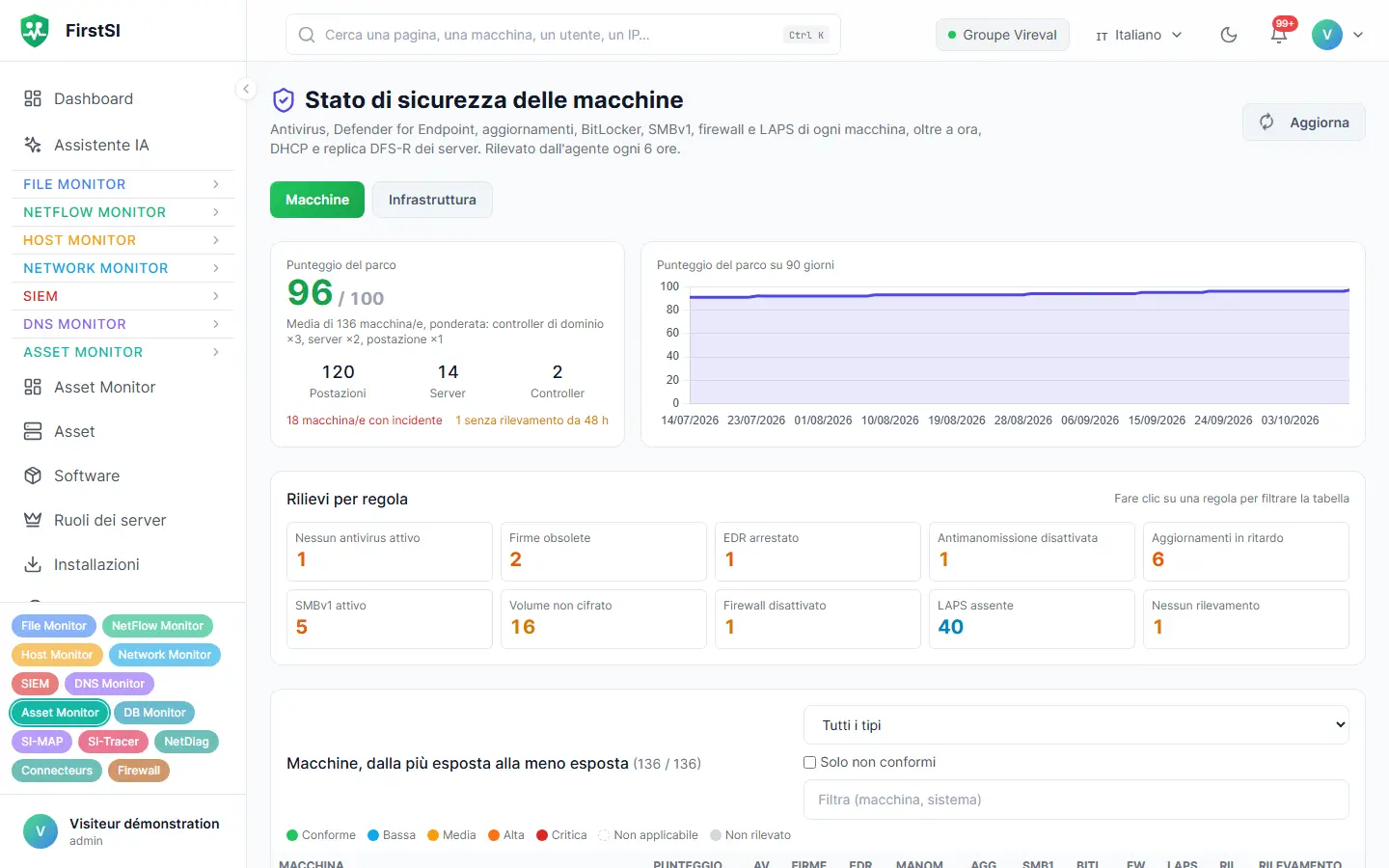The image size is (1389, 868).
Task: Expand the FILE MONITOR section
Action: click(123, 184)
